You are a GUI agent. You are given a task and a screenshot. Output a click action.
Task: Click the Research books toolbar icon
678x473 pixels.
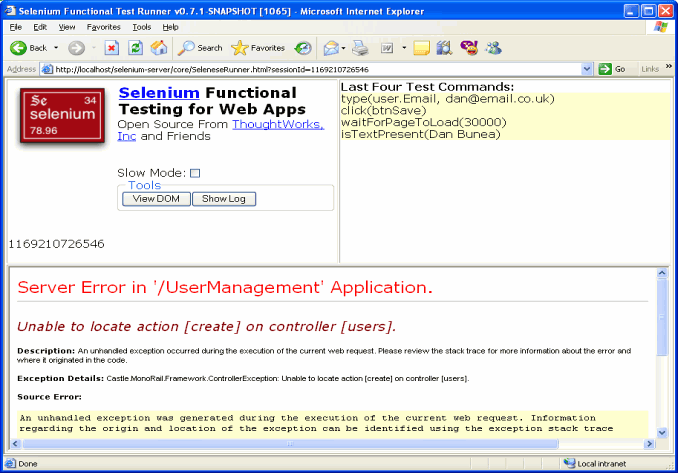click(444, 48)
